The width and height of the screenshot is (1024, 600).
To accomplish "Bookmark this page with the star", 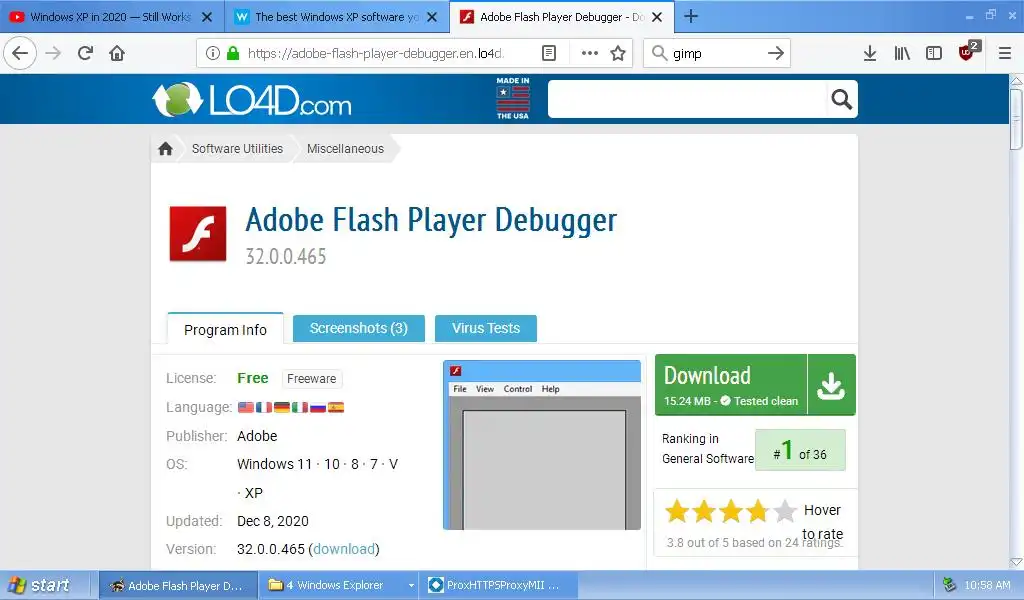I will click(x=618, y=53).
